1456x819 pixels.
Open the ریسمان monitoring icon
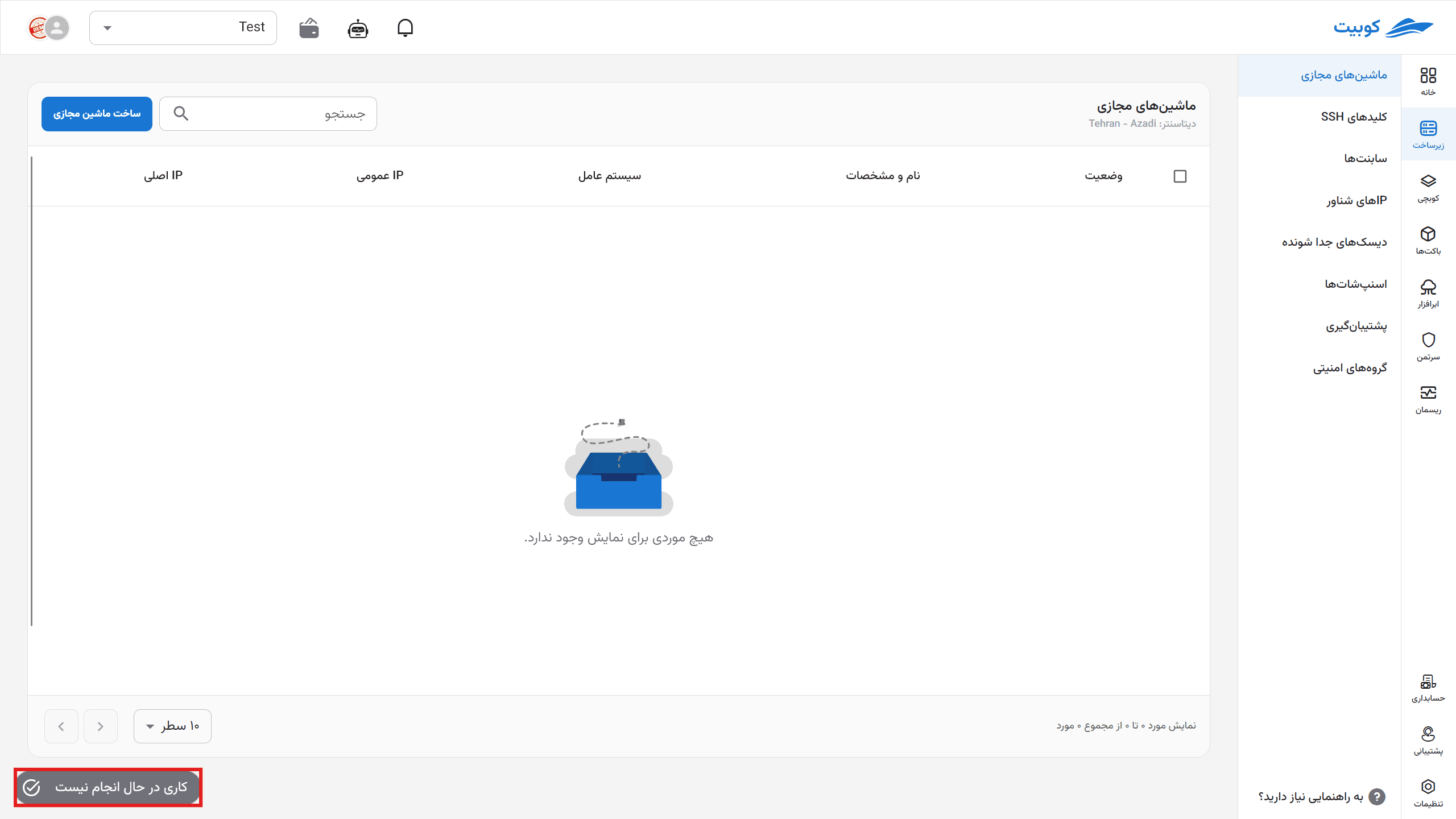1428,399
